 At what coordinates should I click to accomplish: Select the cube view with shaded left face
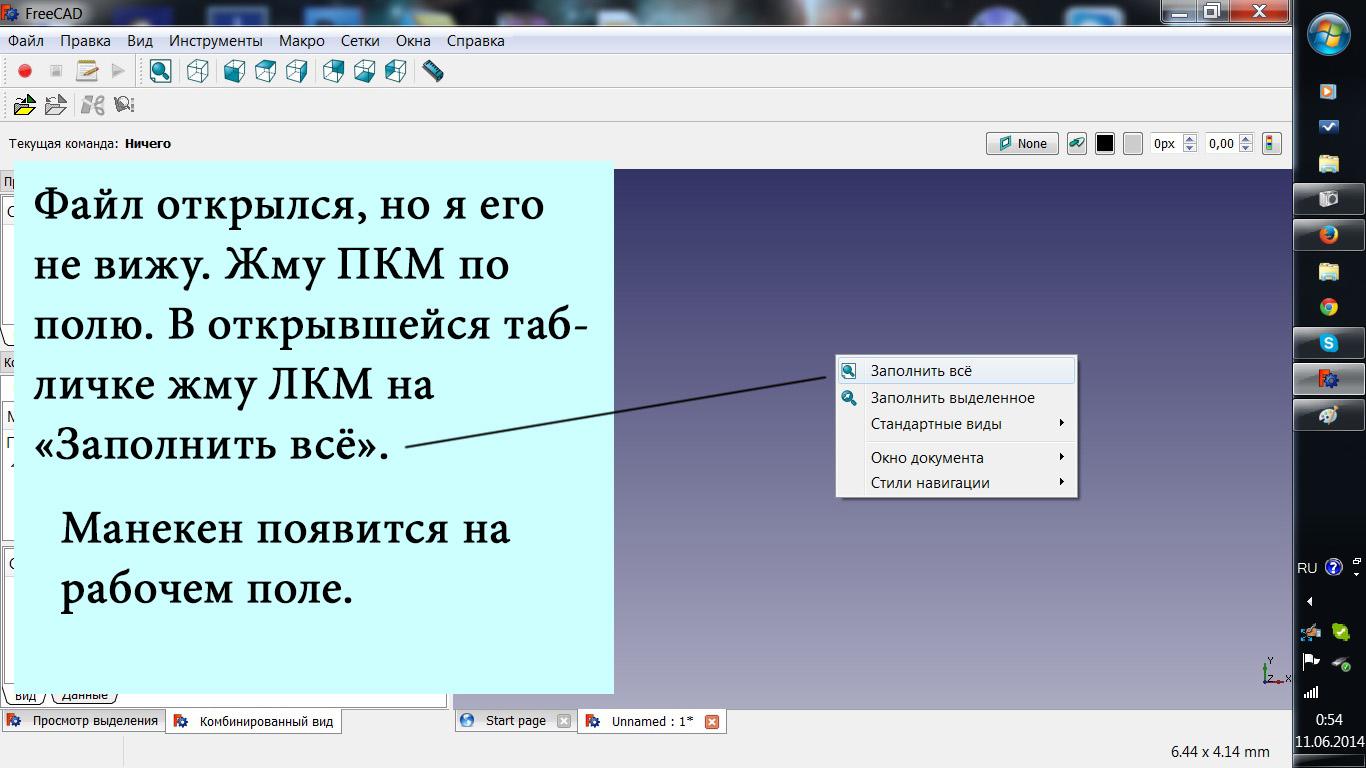tap(396, 71)
